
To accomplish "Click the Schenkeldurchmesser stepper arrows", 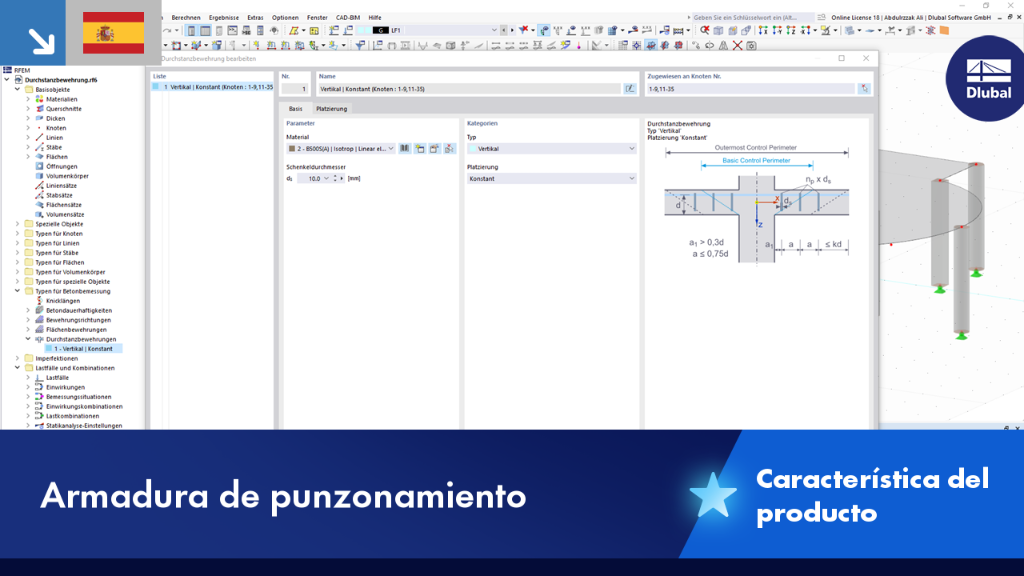I will click(x=336, y=178).
